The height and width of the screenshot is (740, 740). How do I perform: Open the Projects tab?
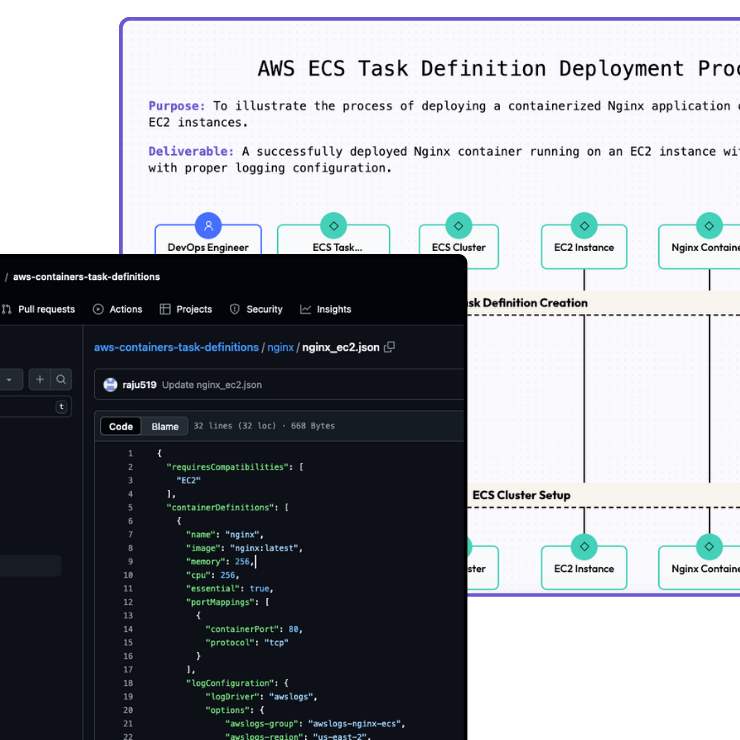pos(186,309)
